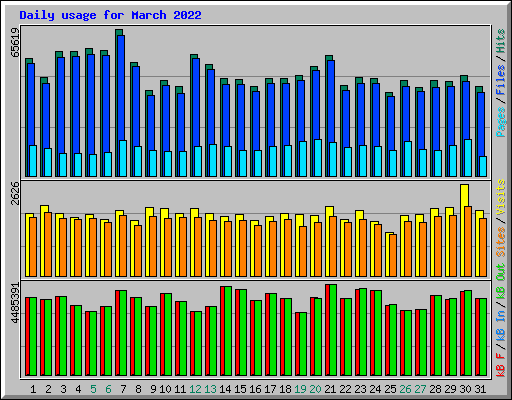Click day label 21 on the x-axis
The width and height of the screenshot is (512, 400).
click(330, 389)
